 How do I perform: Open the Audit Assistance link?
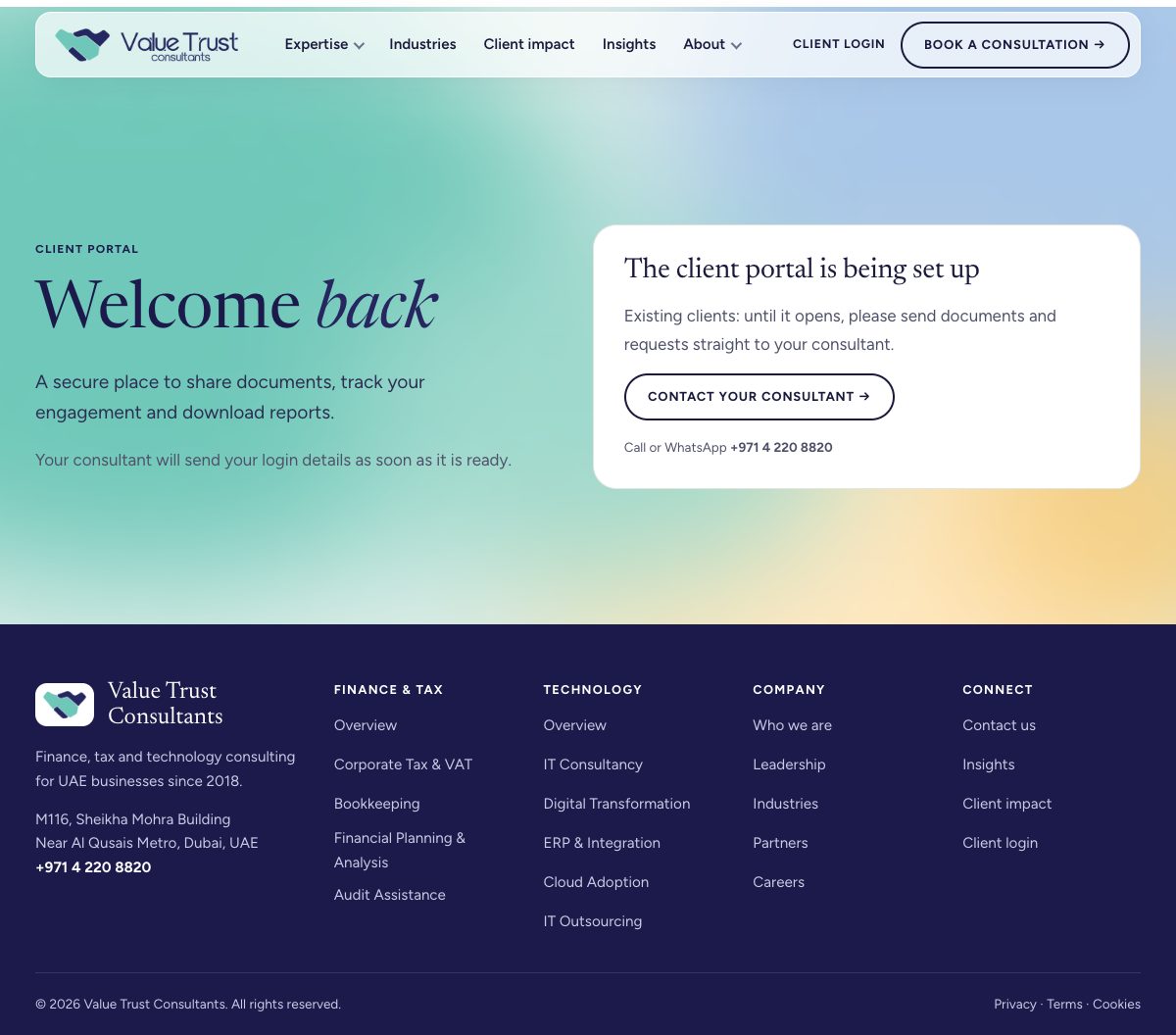390,895
